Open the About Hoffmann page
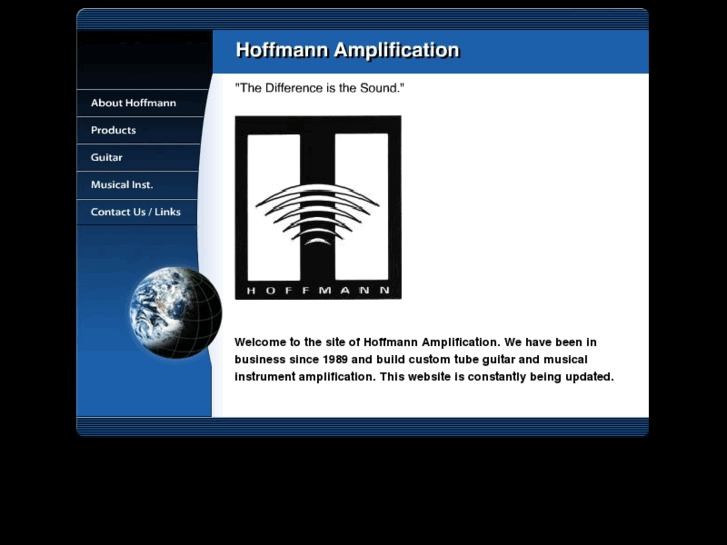The image size is (727, 545). pos(139,103)
